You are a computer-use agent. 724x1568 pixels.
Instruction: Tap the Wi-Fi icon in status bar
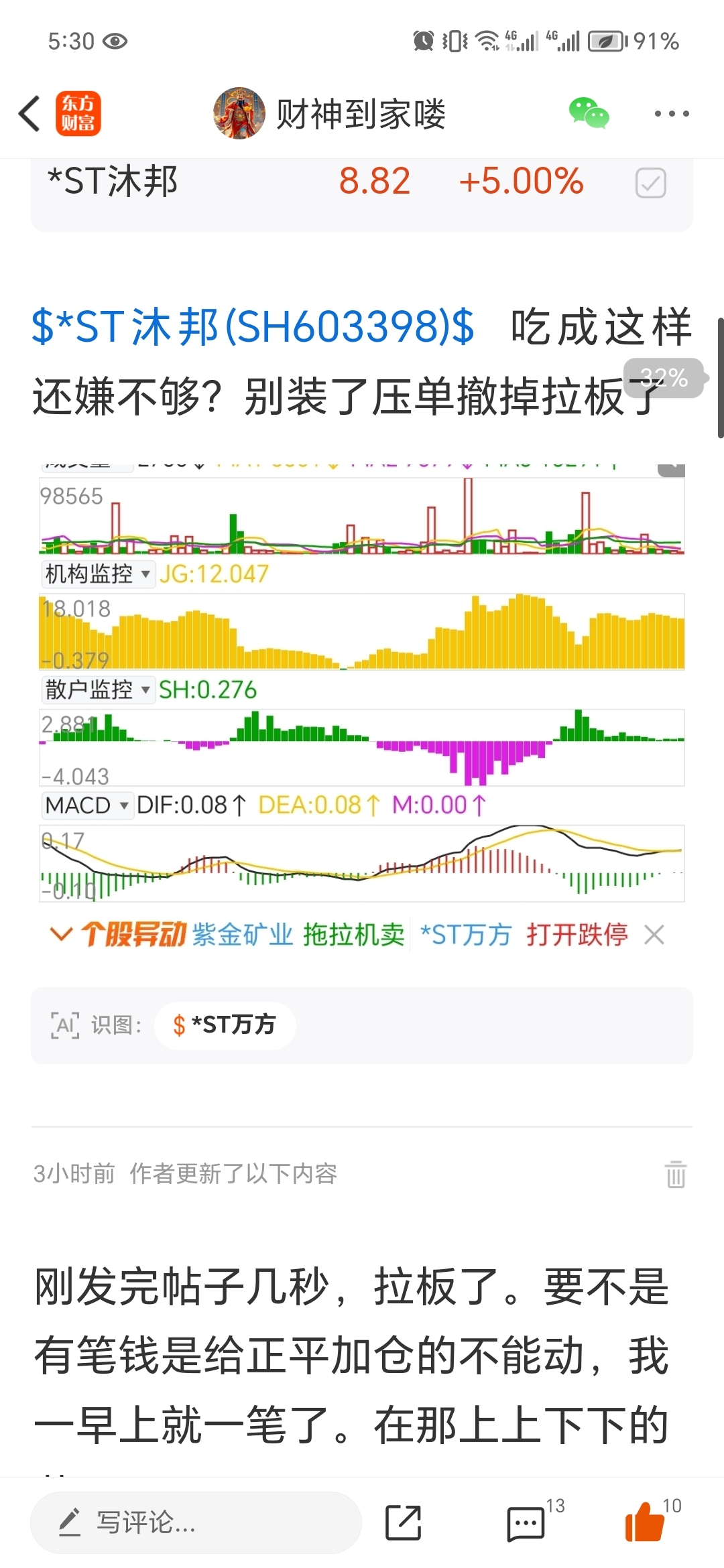click(487, 42)
